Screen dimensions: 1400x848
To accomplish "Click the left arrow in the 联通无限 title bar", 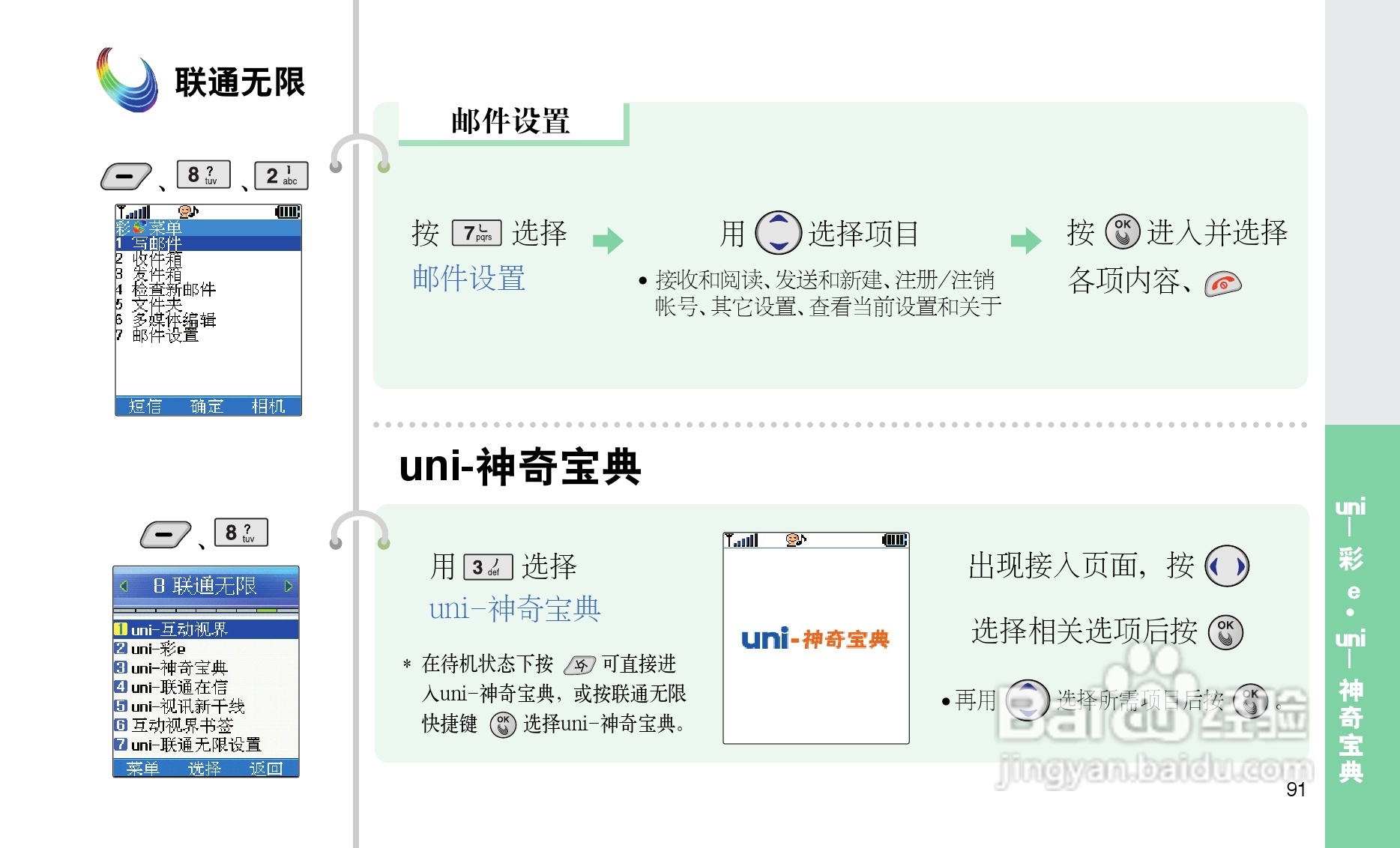I will pos(124,586).
